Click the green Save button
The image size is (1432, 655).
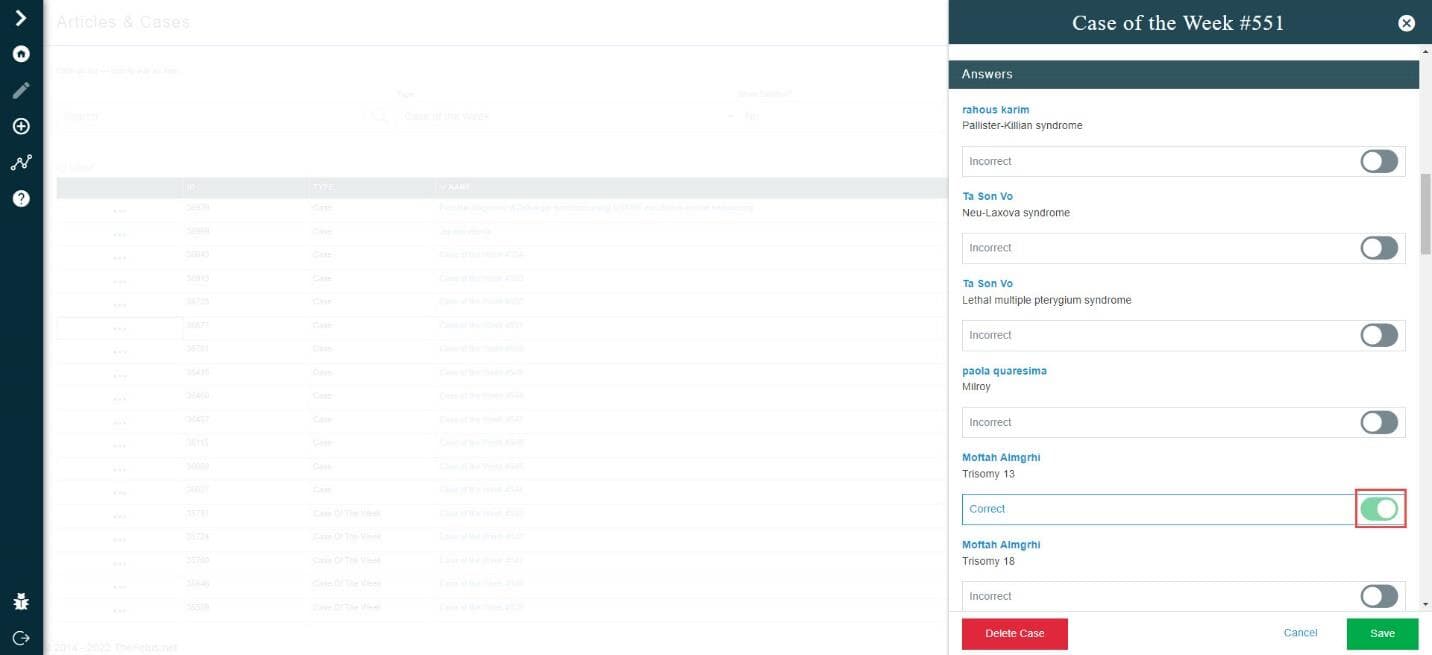tap(1382, 633)
